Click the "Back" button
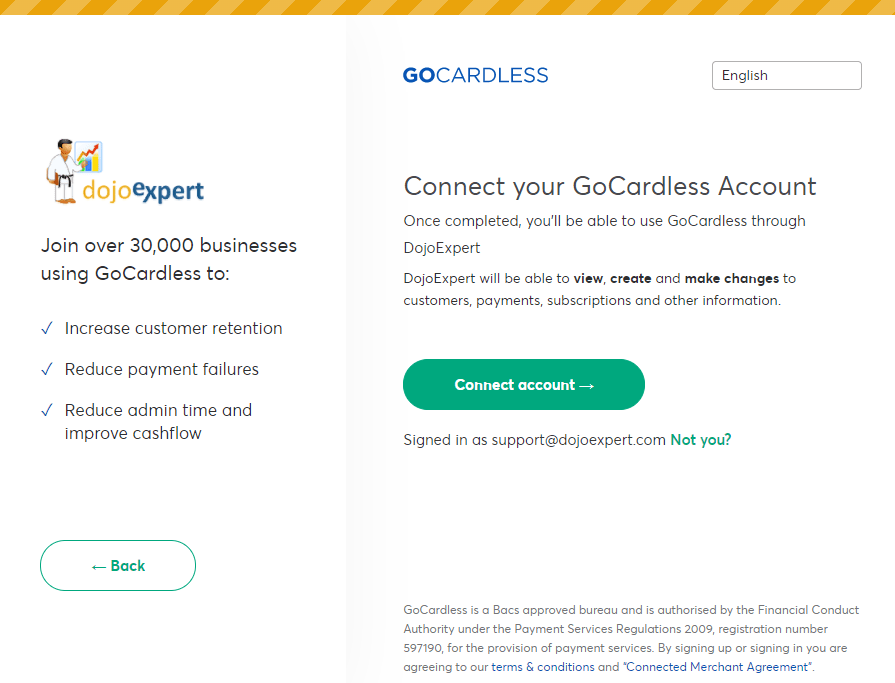The image size is (895, 683). [117, 565]
